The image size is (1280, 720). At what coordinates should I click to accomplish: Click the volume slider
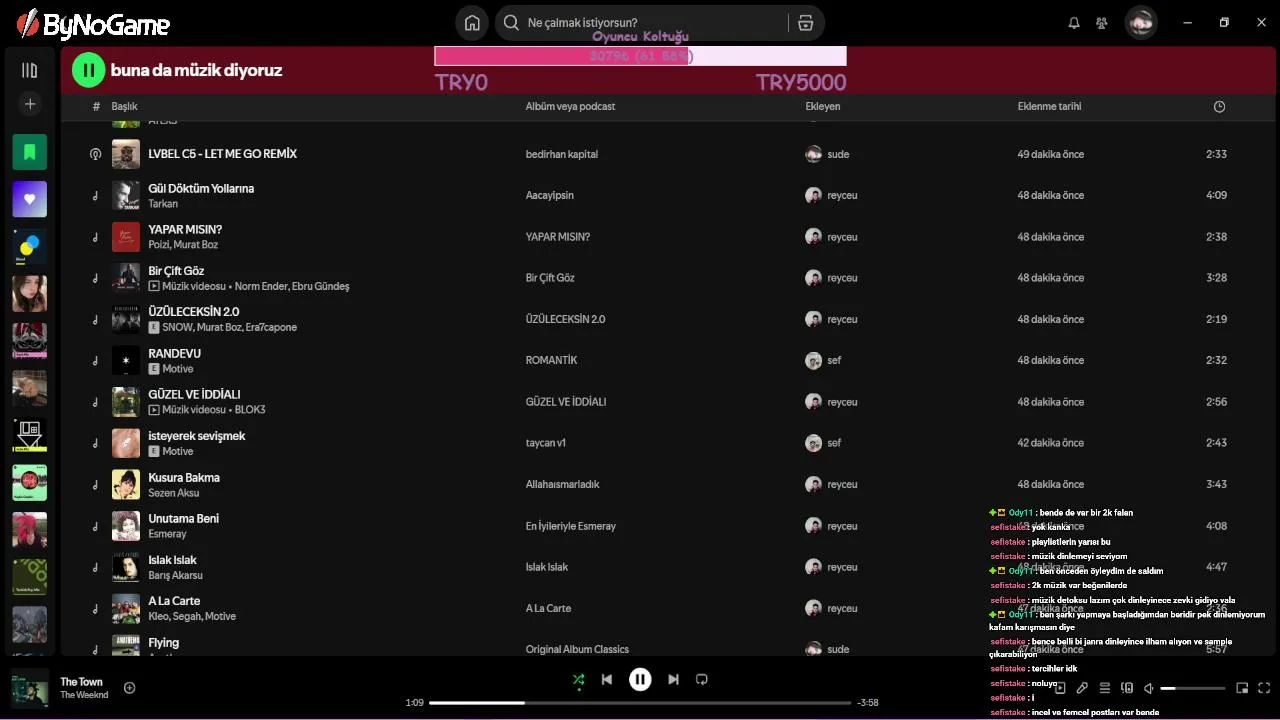[x=1192, y=688]
